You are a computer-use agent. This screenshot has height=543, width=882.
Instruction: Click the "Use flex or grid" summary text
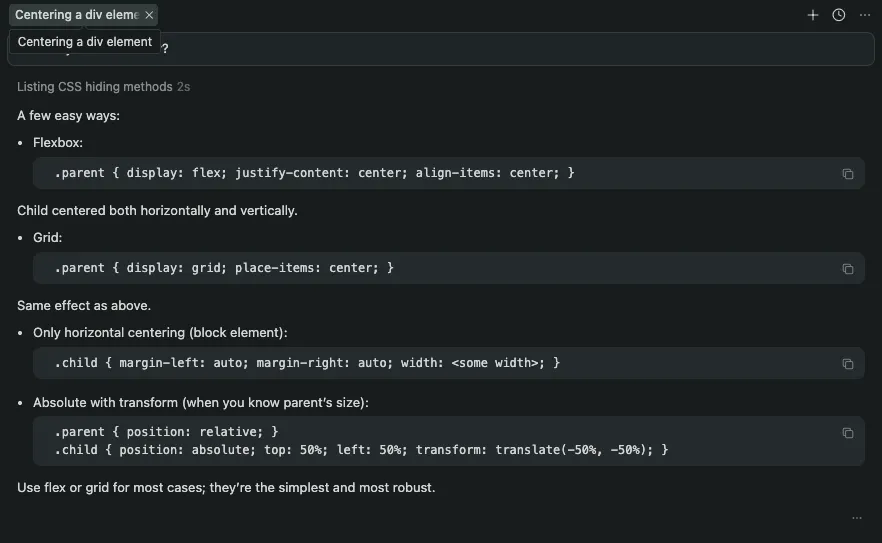point(226,488)
